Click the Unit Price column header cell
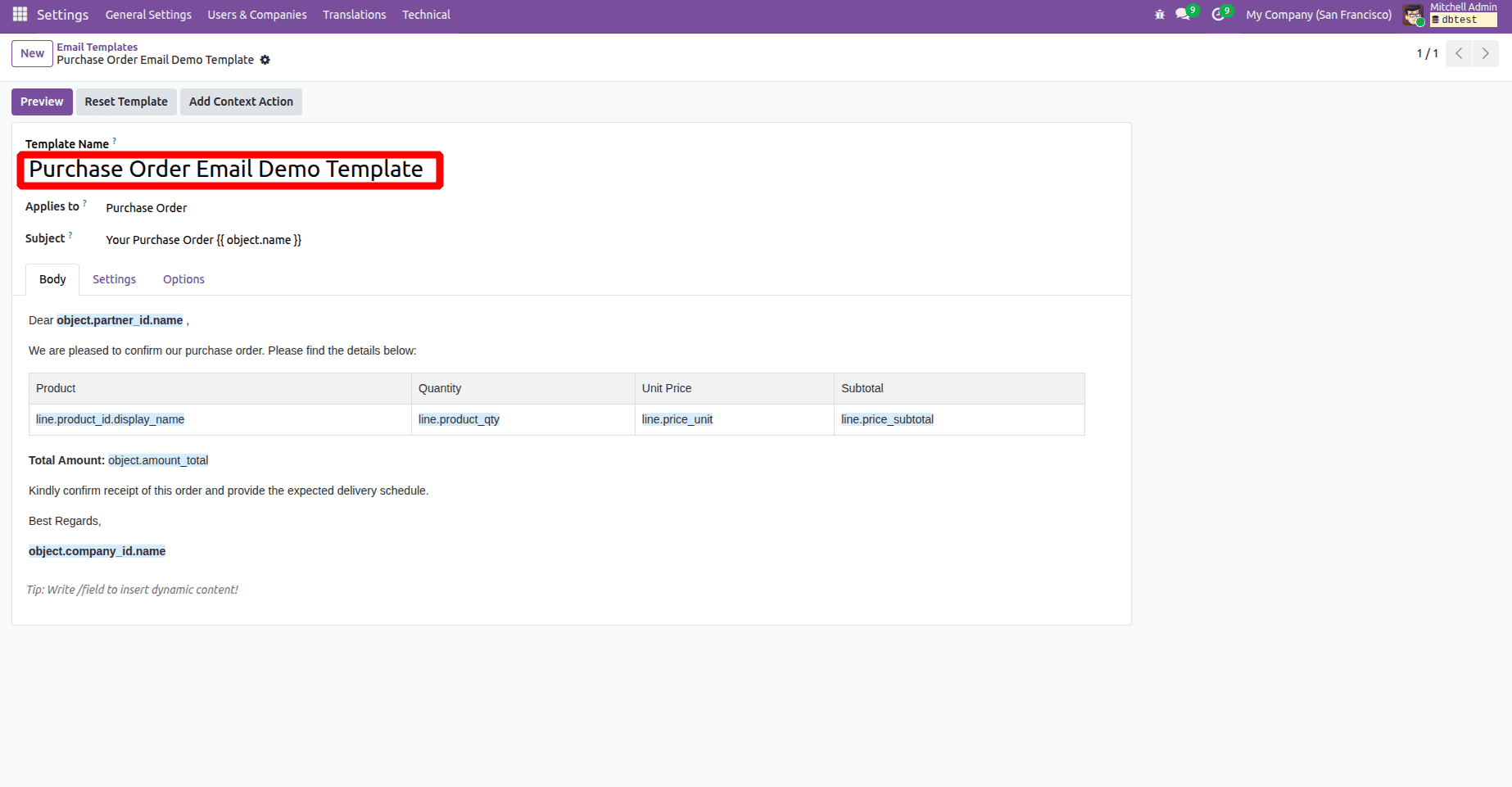This screenshot has width=1512, height=787. tap(735, 388)
